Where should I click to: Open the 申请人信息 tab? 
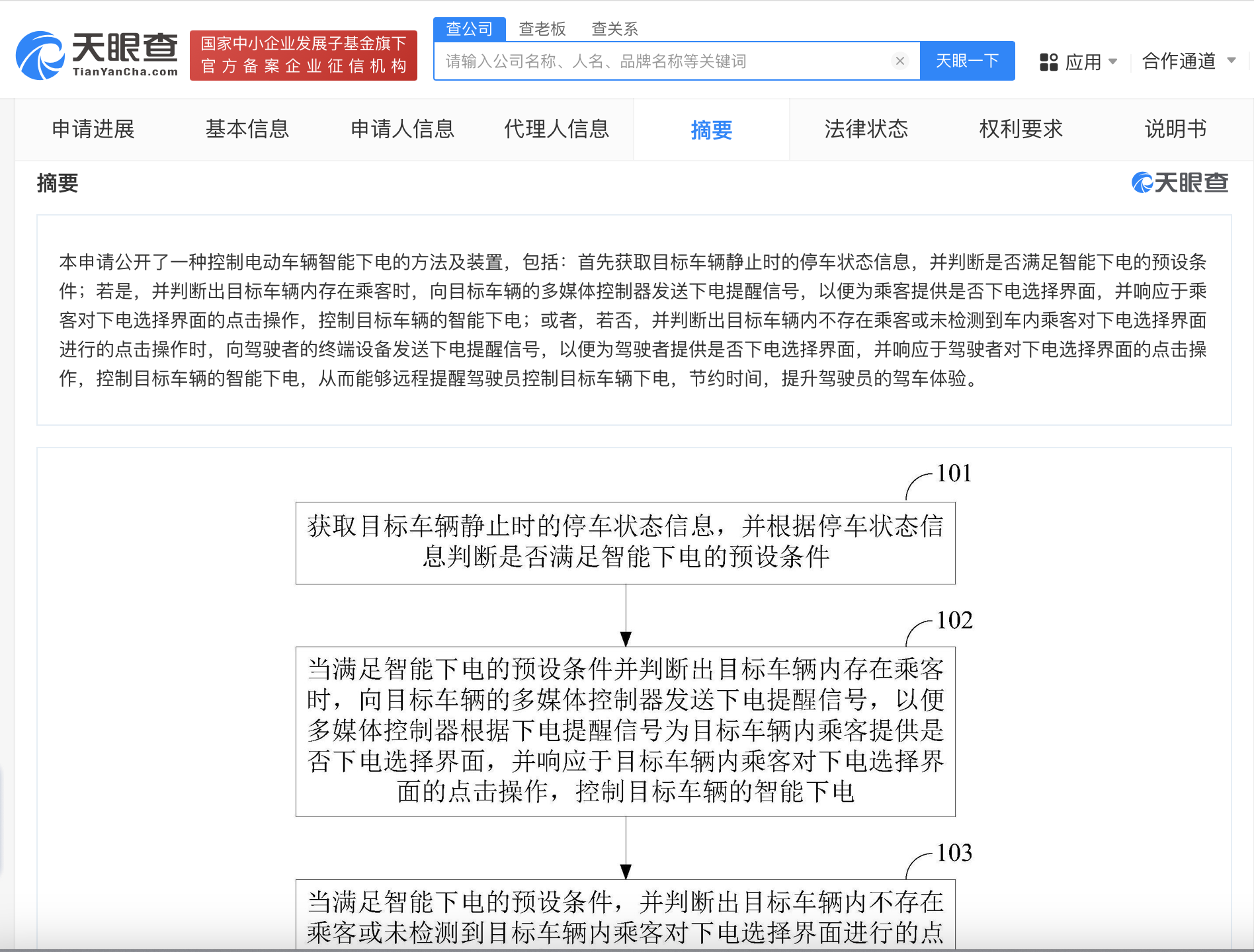coord(402,129)
